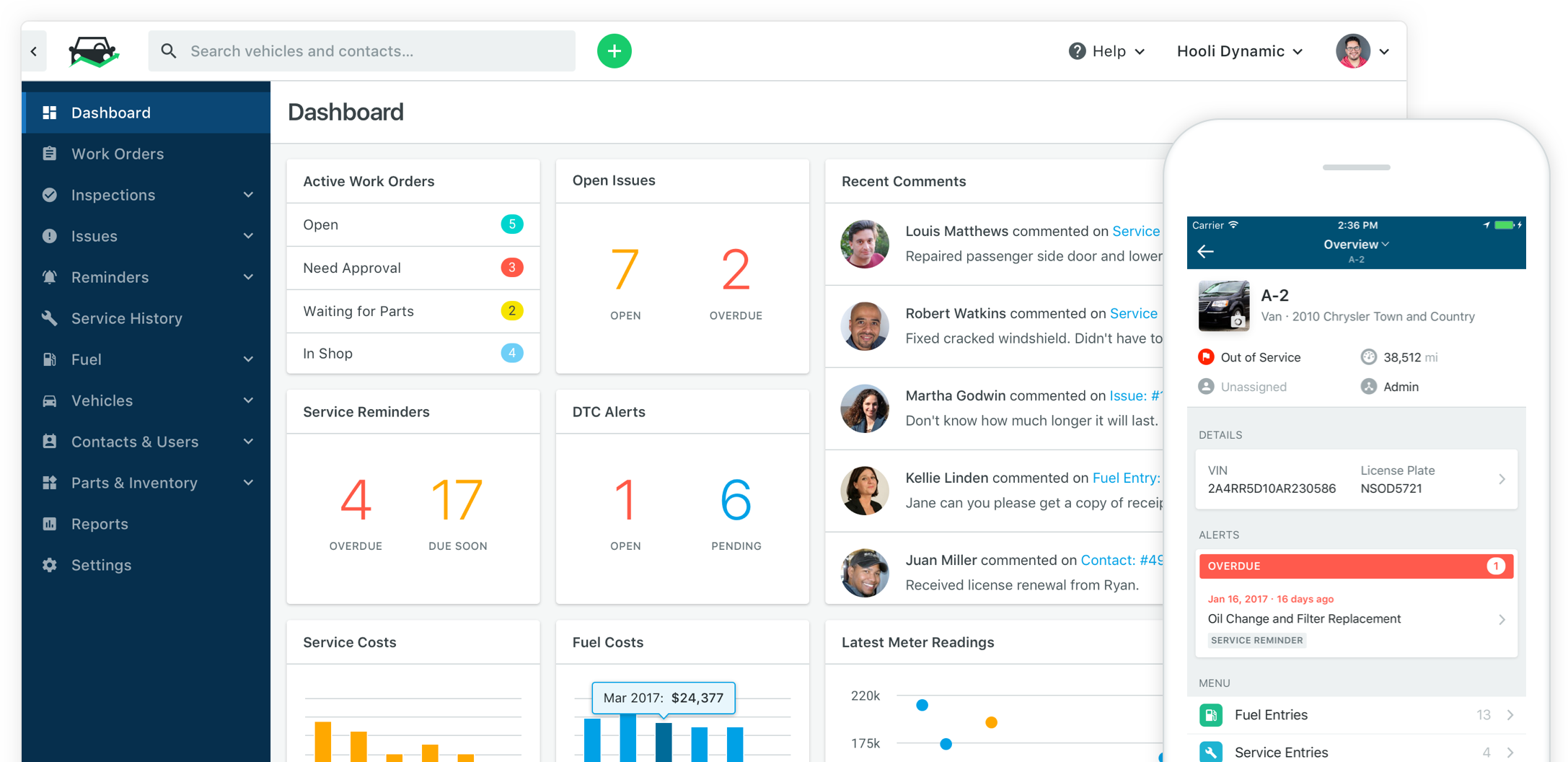Expand the Issues submenu arrow
Viewport: 1568px width, 762px height.
pos(249,236)
